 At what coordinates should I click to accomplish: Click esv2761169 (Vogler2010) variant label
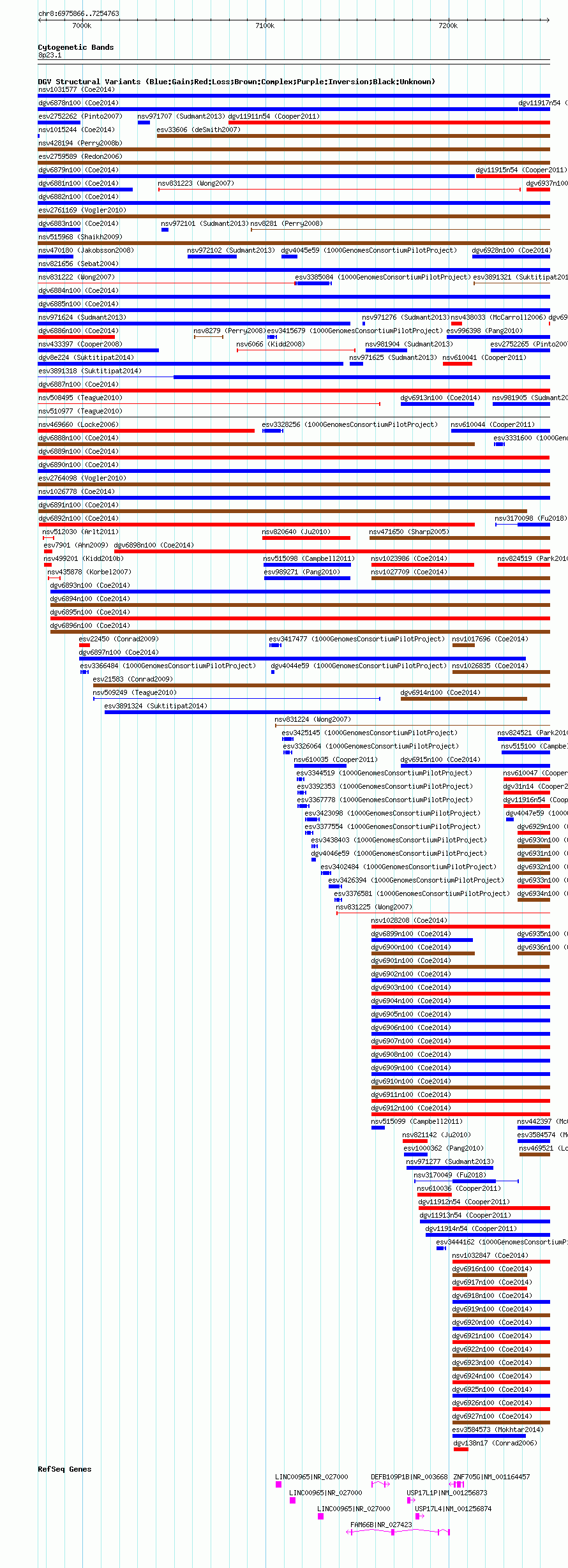tap(82, 210)
